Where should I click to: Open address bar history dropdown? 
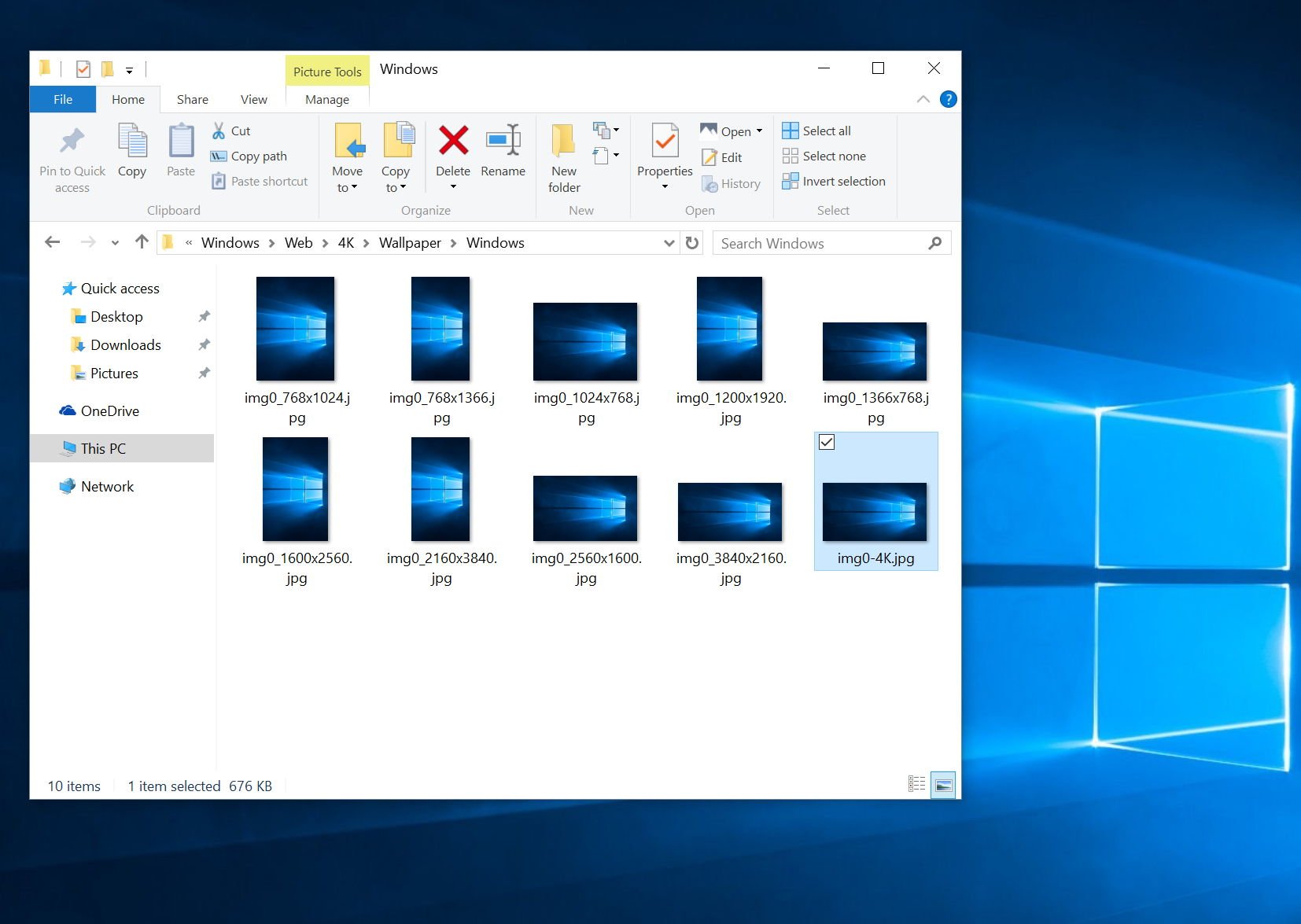pos(669,243)
